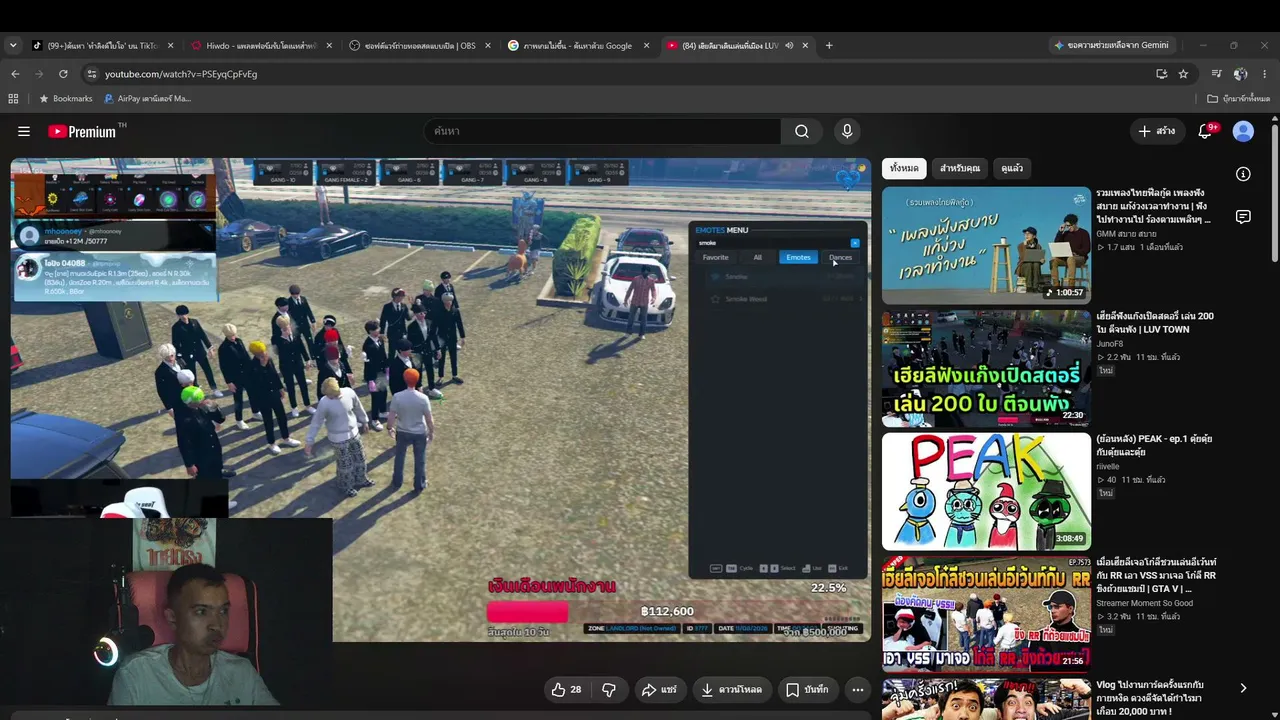Close the OBS tab
Viewport: 1280px width, 720px height.
tap(488, 45)
